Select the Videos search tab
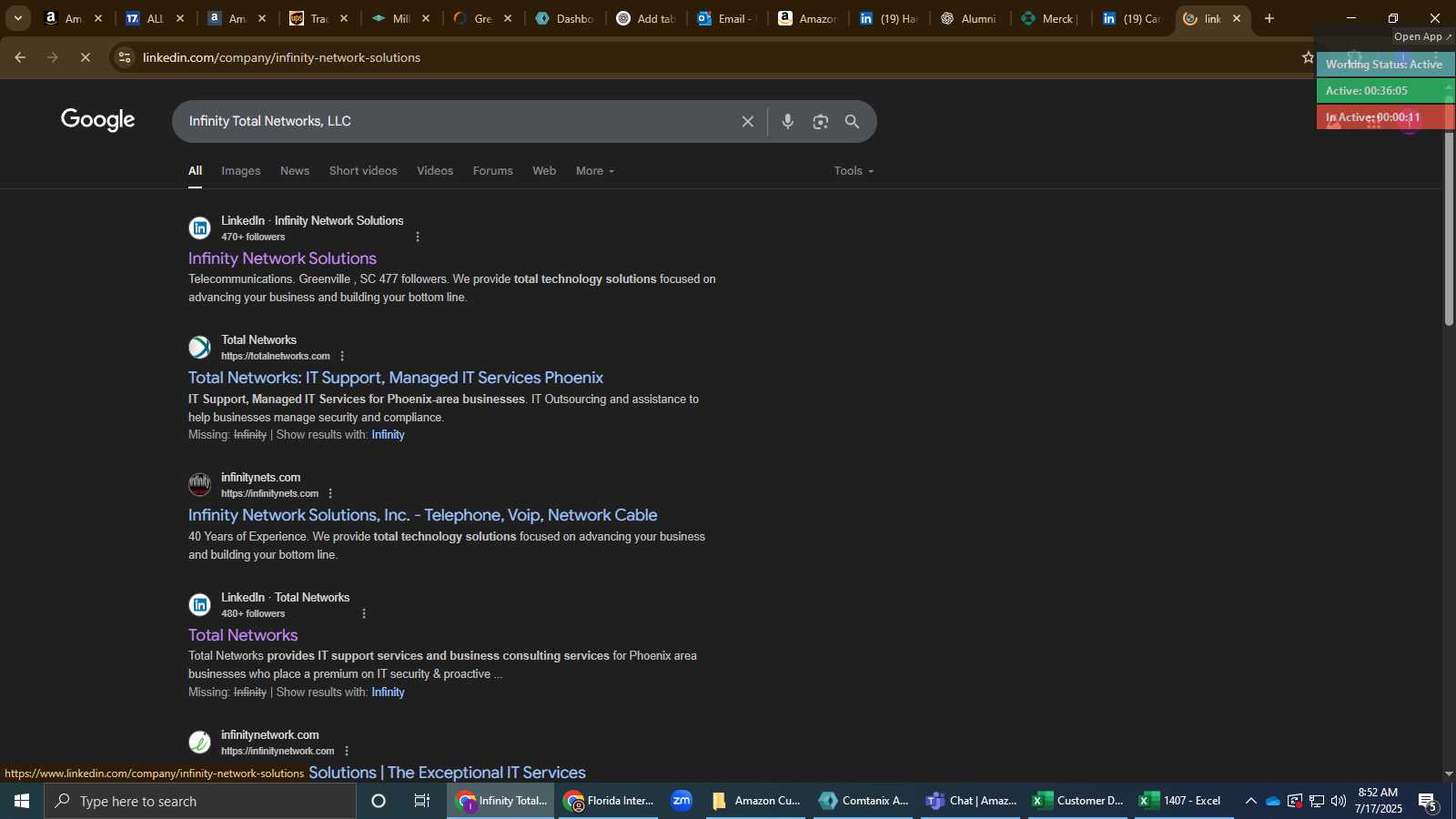This screenshot has width=1456, height=819. tap(435, 171)
